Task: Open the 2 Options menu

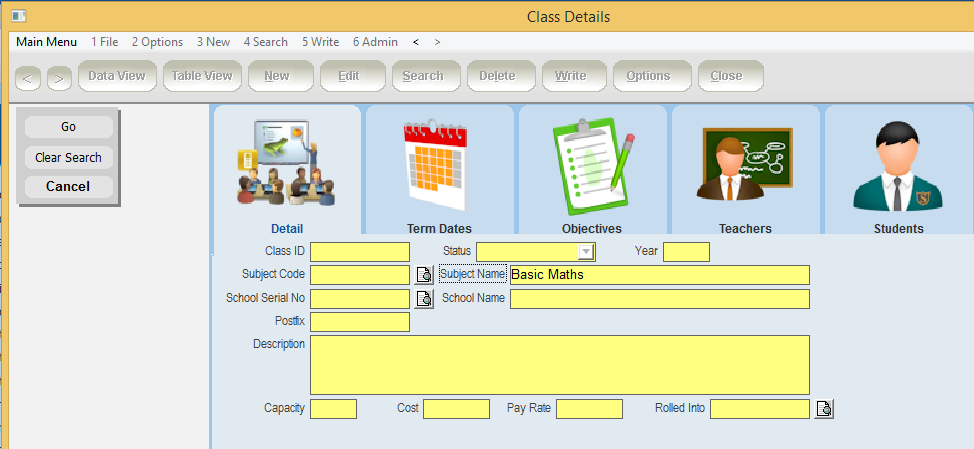Action: [x=157, y=42]
